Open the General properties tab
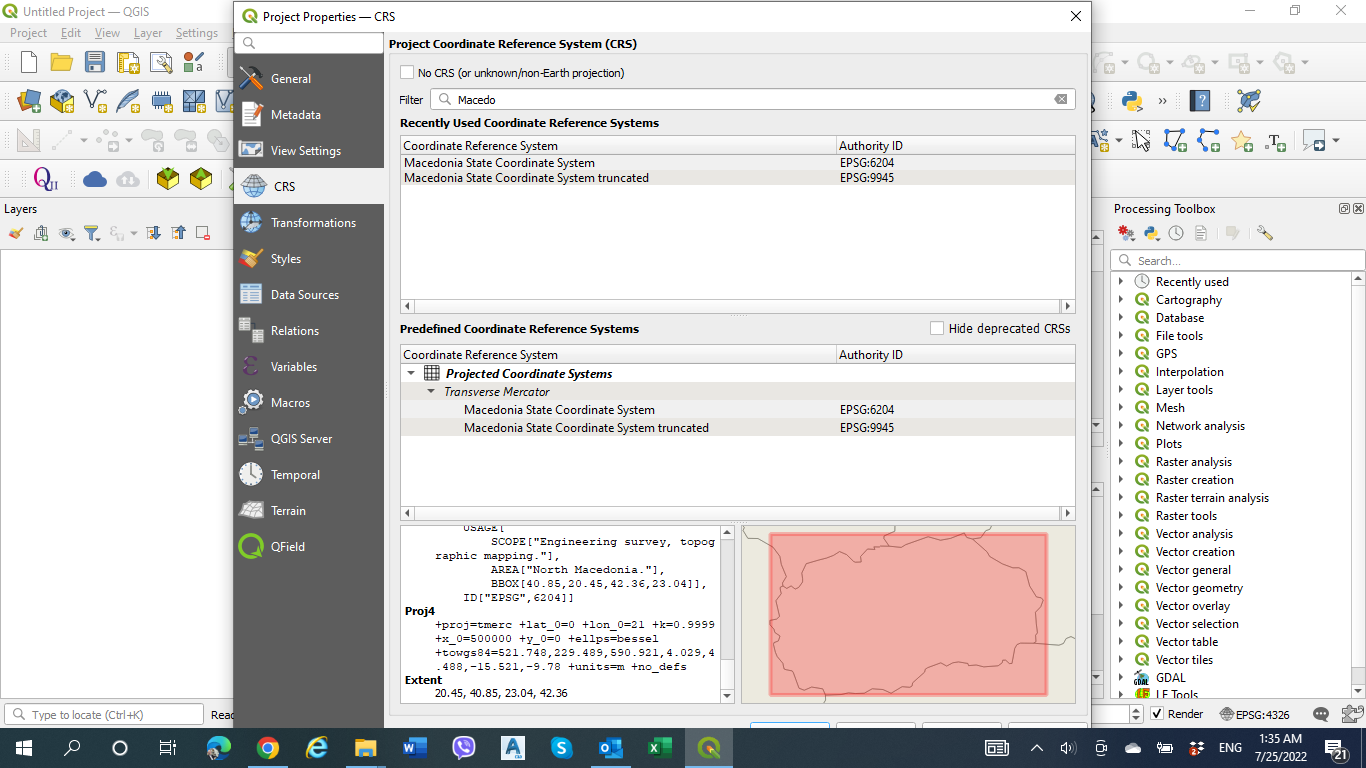 pyautogui.click(x=309, y=79)
